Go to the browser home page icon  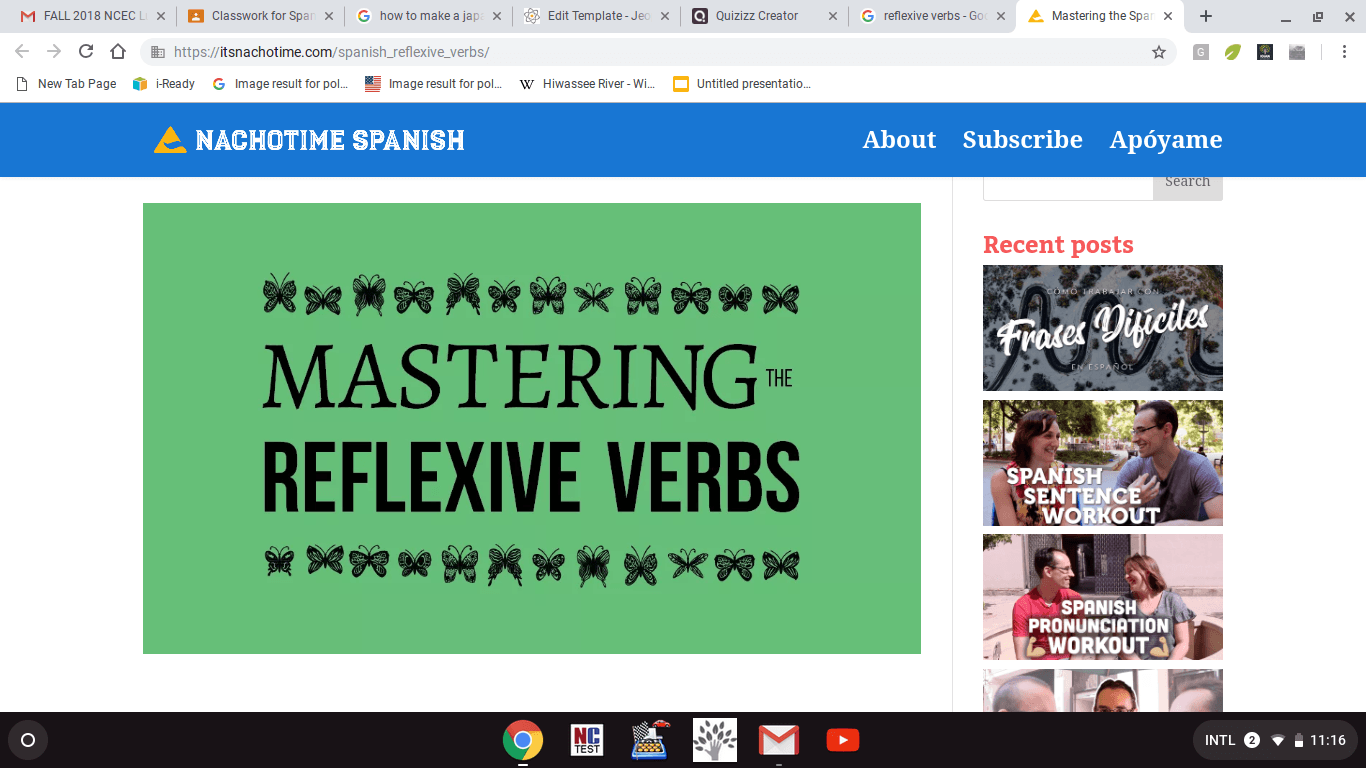118,52
